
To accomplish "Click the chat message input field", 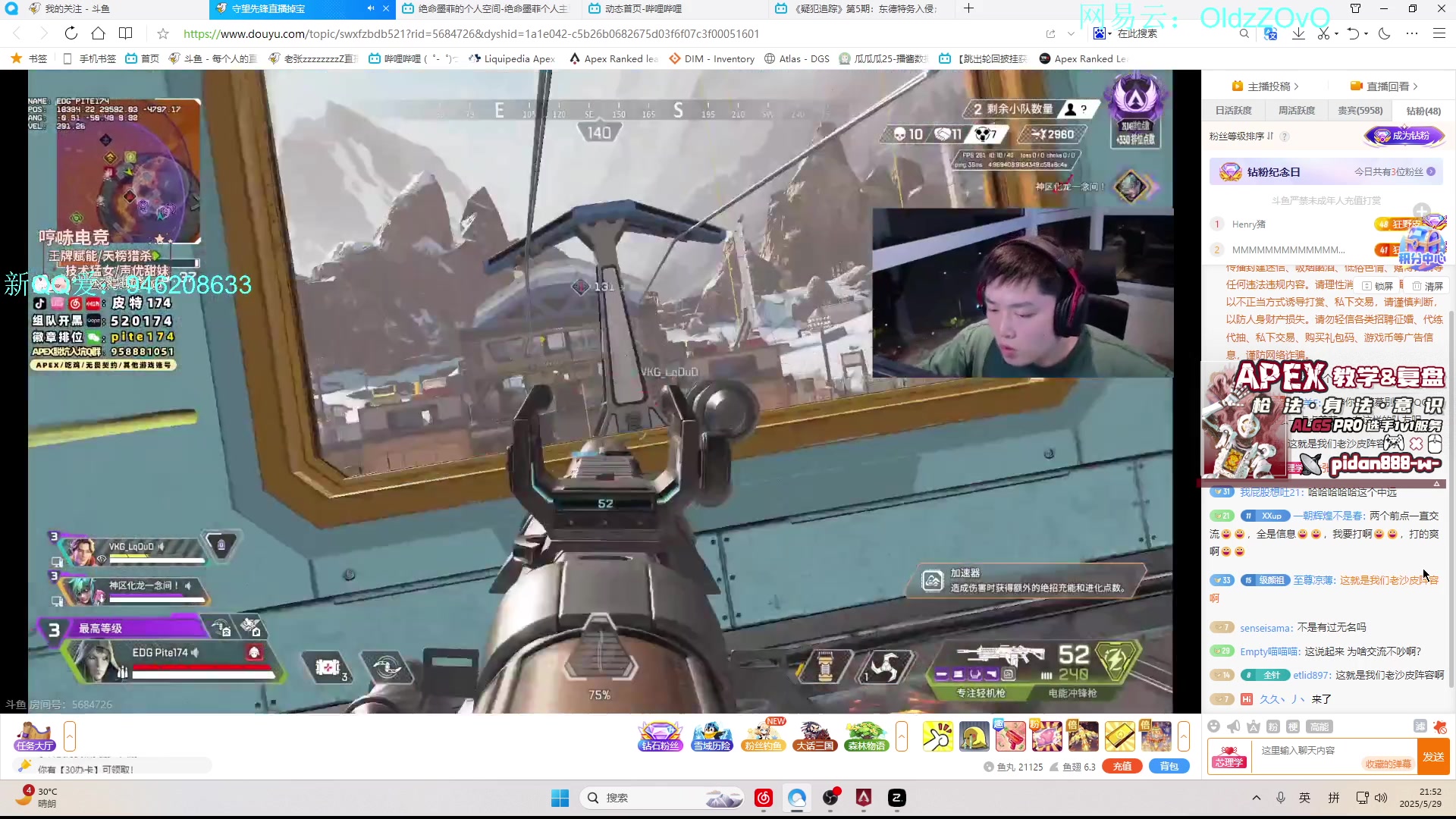I will click(1333, 756).
